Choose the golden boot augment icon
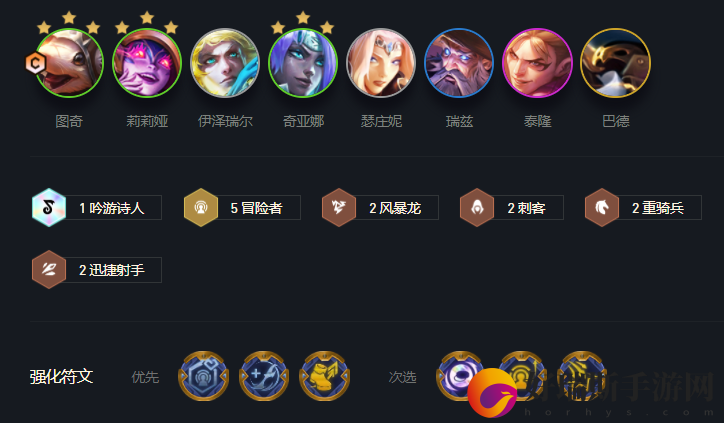 pyautogui.click(x=325, y=376)
